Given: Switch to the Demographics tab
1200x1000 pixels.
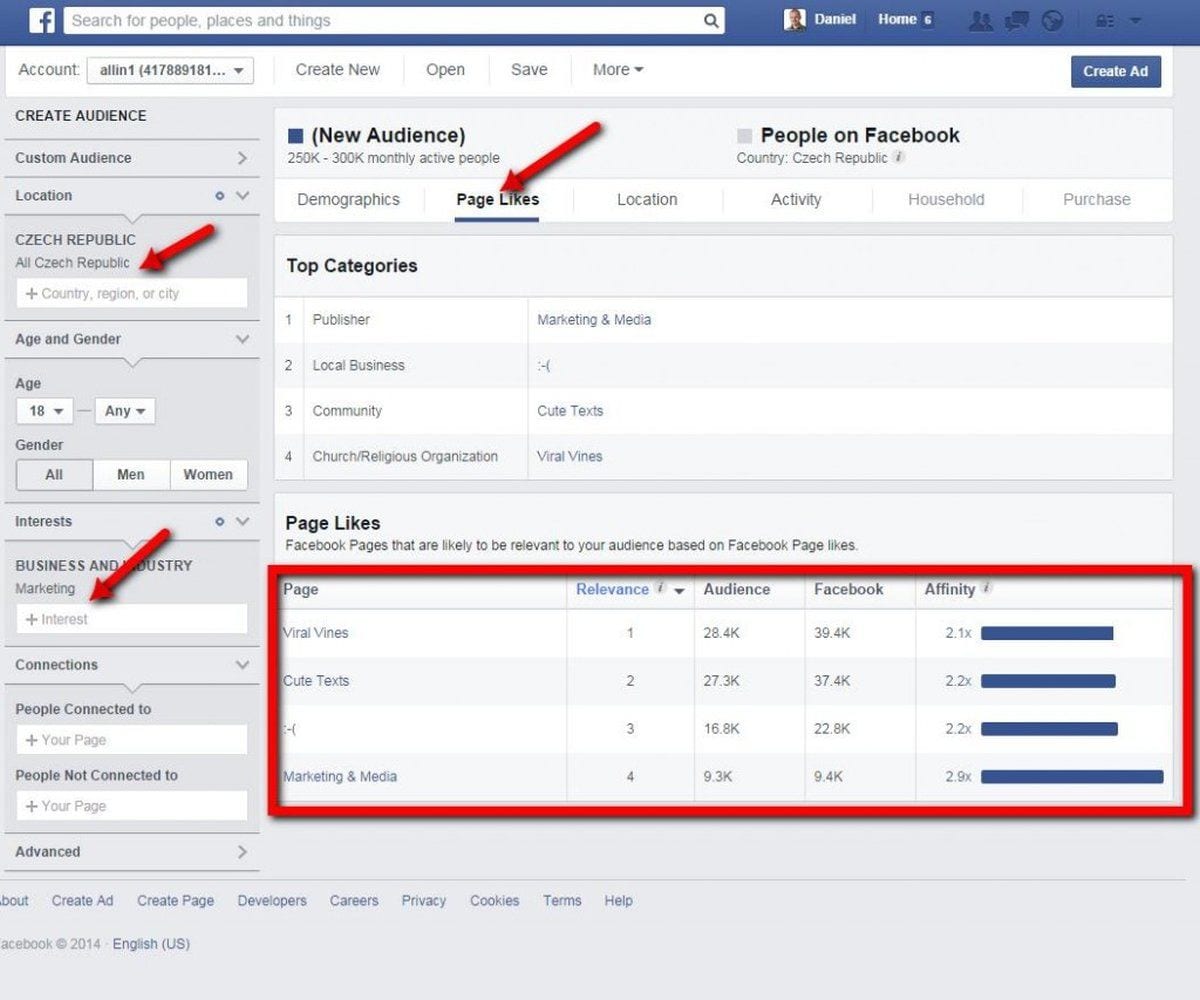Looking at the screenshot, I should coord(348,200).
